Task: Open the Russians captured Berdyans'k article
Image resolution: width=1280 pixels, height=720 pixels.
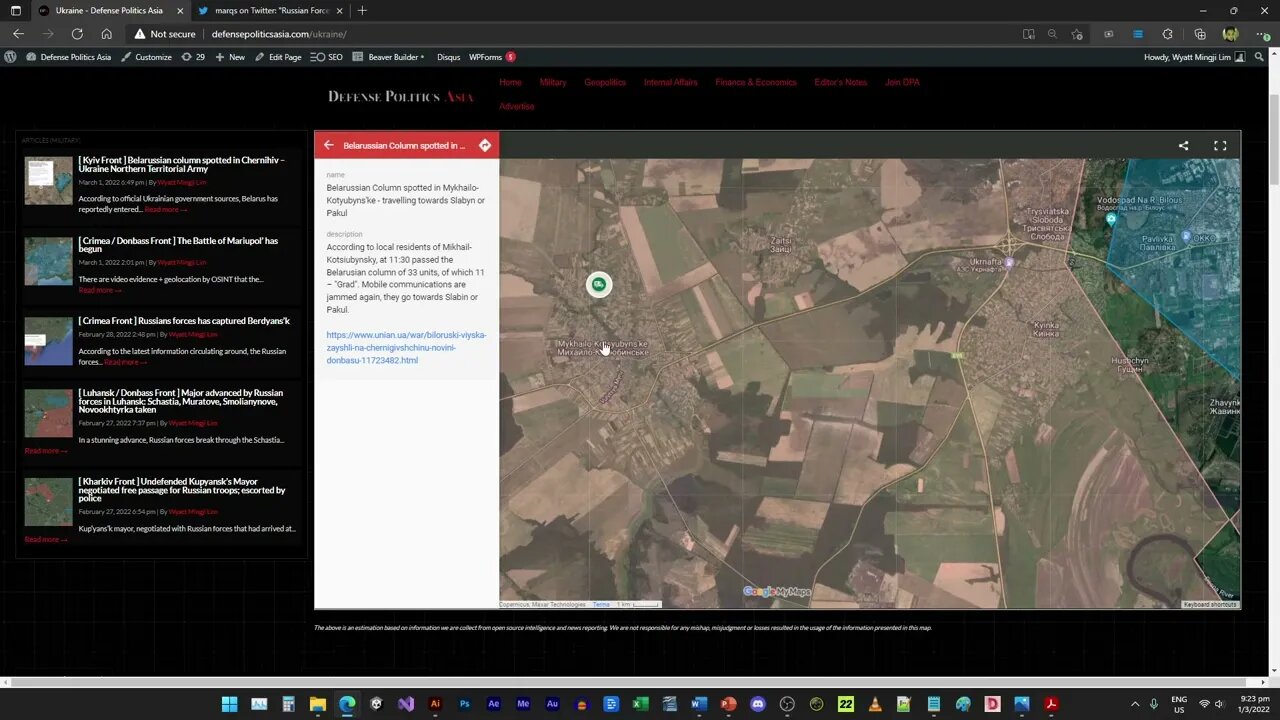Action: (184, 321)
